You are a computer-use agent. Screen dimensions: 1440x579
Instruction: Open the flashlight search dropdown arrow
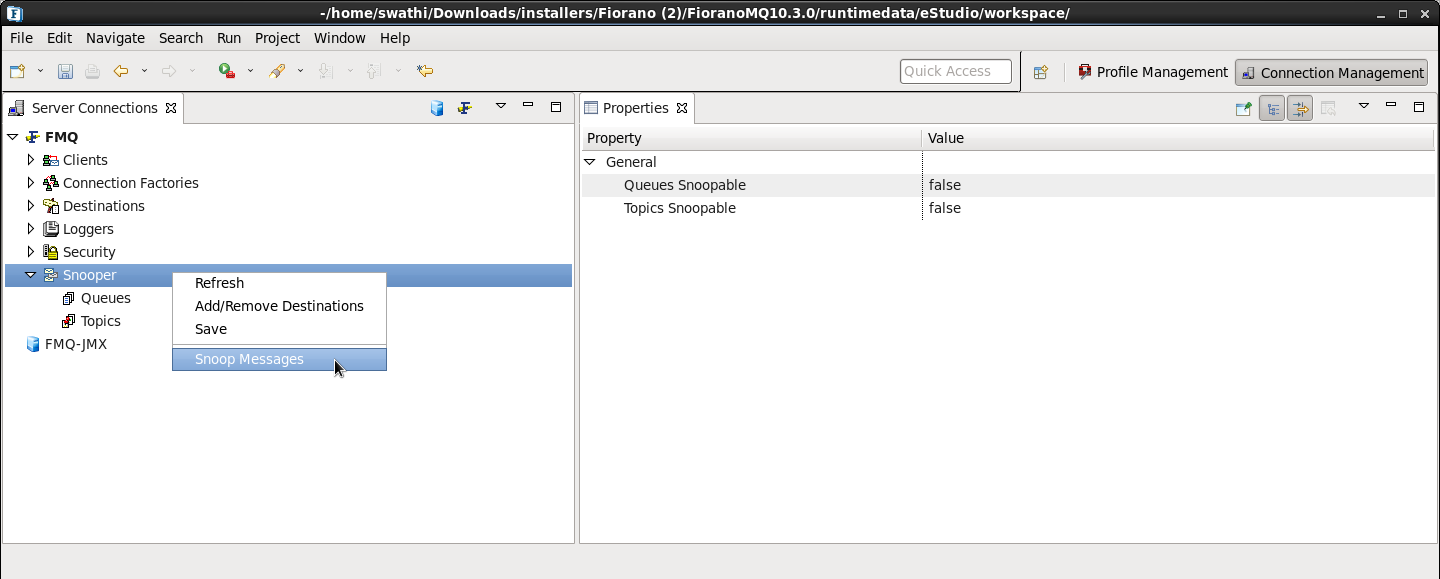(300, 71)
